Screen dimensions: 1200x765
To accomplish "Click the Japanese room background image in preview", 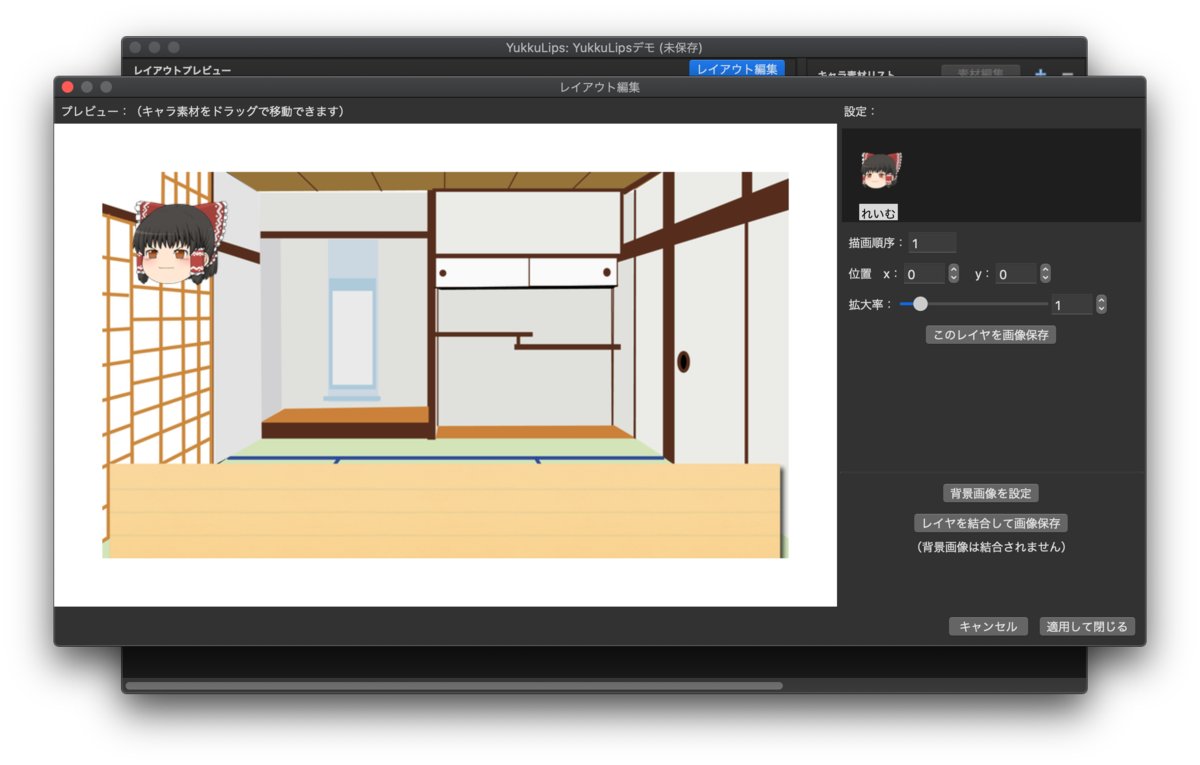I will pos(445,365).
